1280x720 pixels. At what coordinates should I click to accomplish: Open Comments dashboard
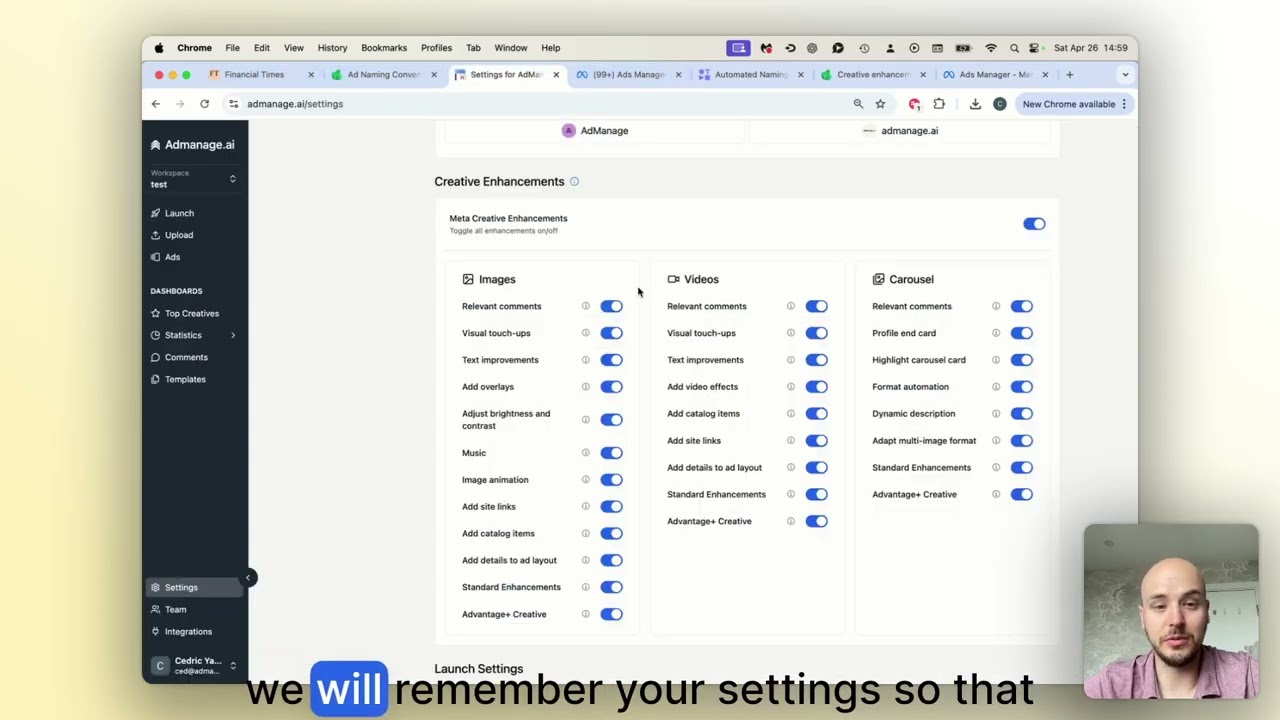tap(186, 357)
